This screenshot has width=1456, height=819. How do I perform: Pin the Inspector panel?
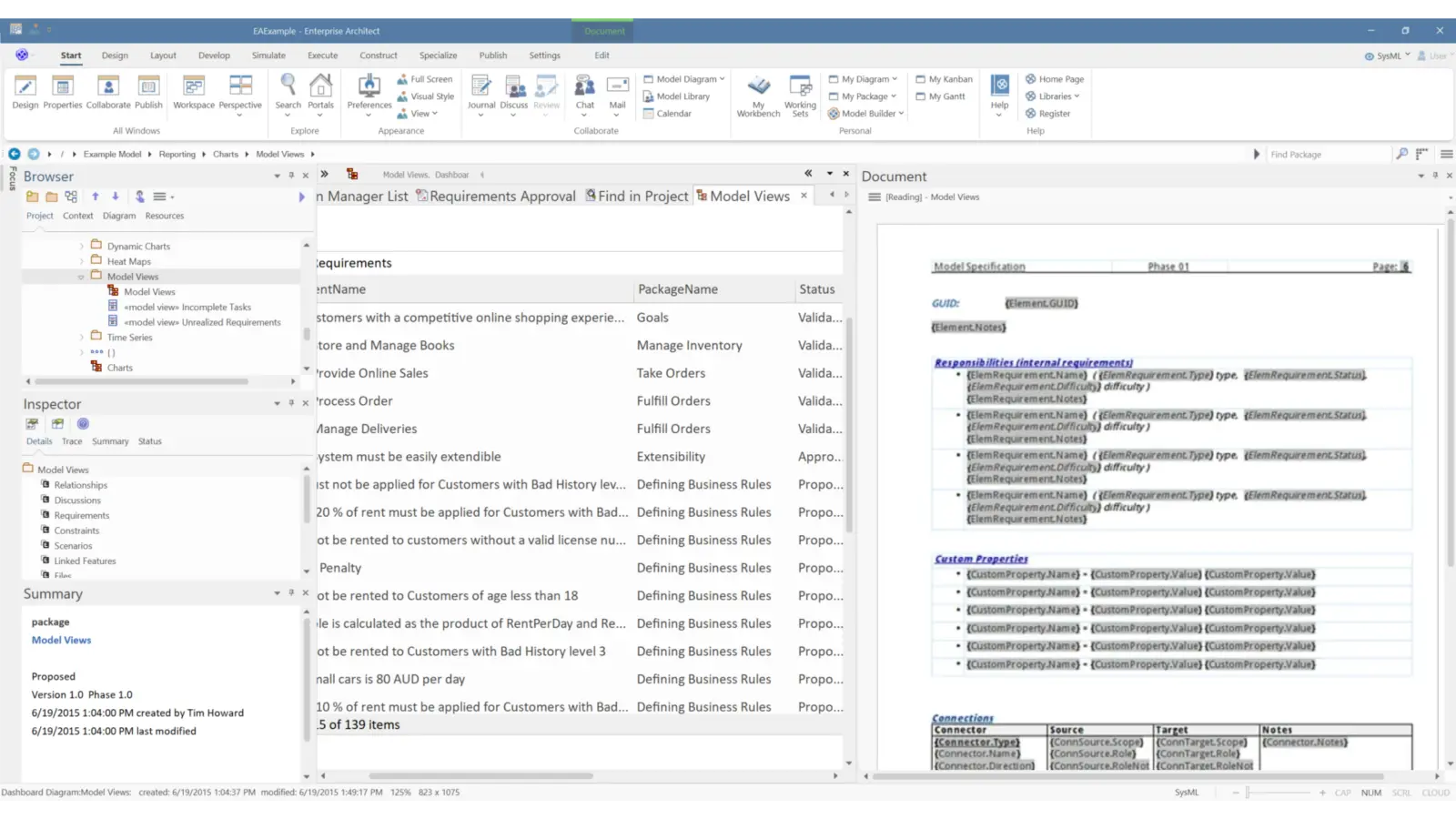click(291, 402)
